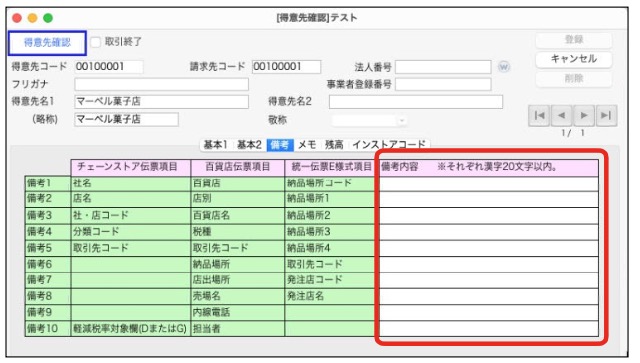Click the 登録 button

click(x=573, y=40)
